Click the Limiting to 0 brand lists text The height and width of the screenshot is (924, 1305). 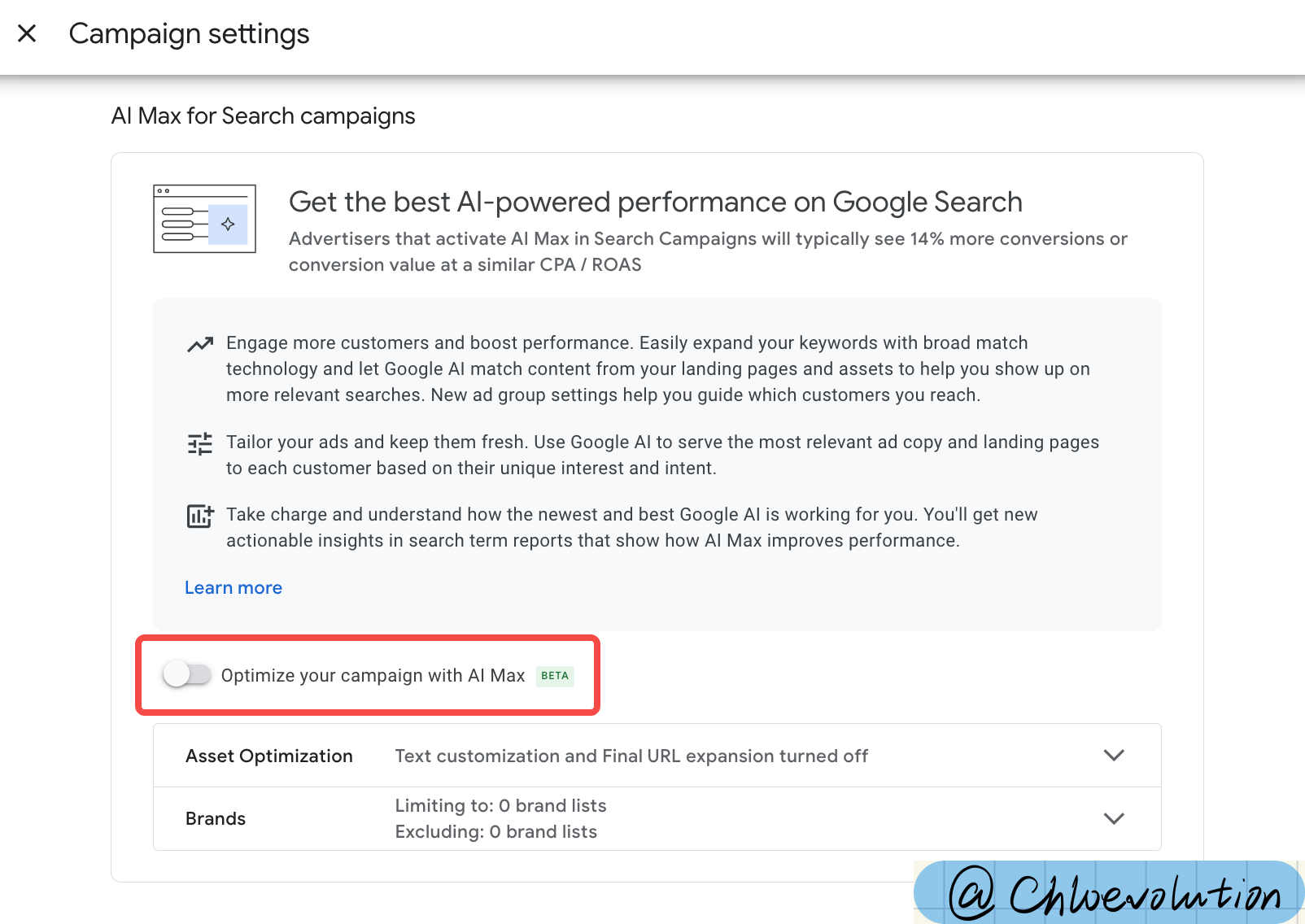click(501, 806)
